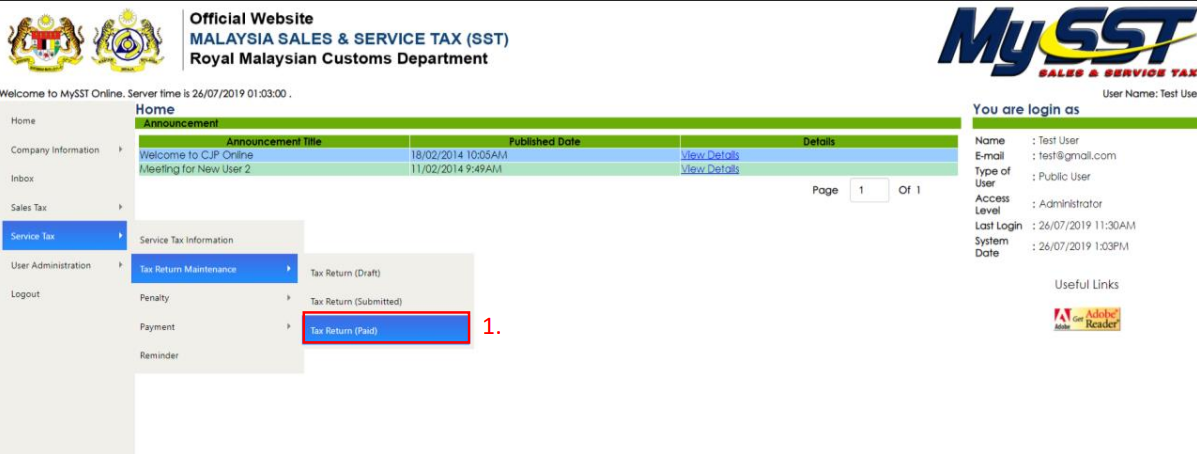1197x454 pixels.
Task: Open the Inbox from sidebar
Action: tap(23, 179)
